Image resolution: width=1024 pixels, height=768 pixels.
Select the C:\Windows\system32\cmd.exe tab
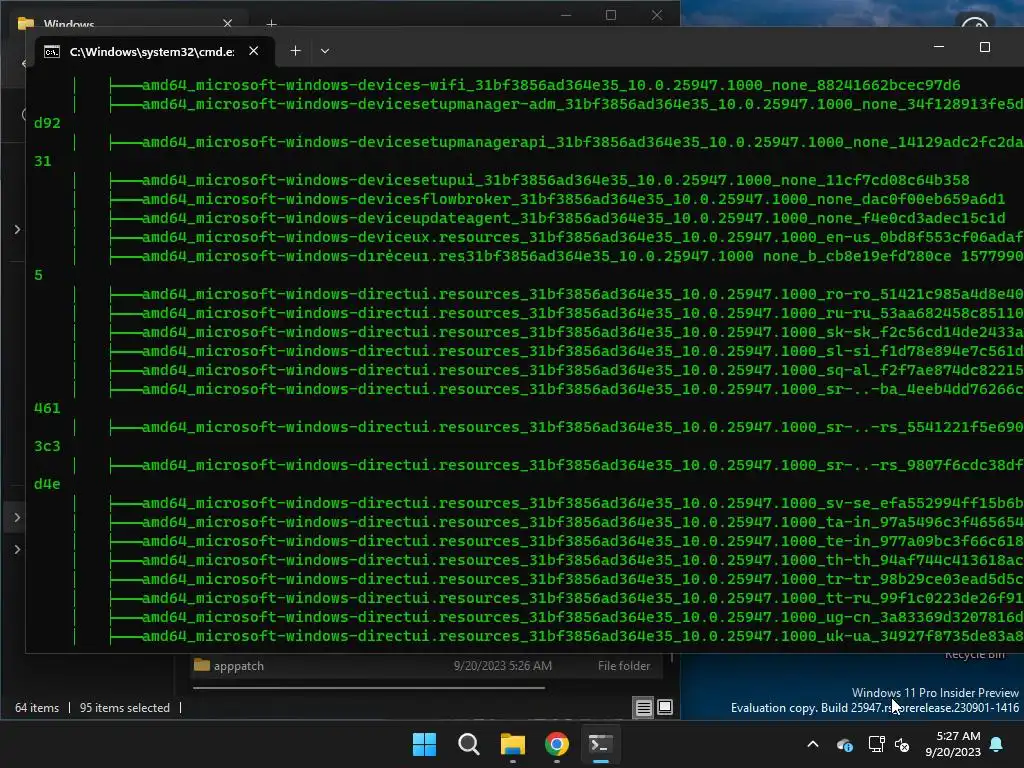pyautogui.click(x=152, y=52)
